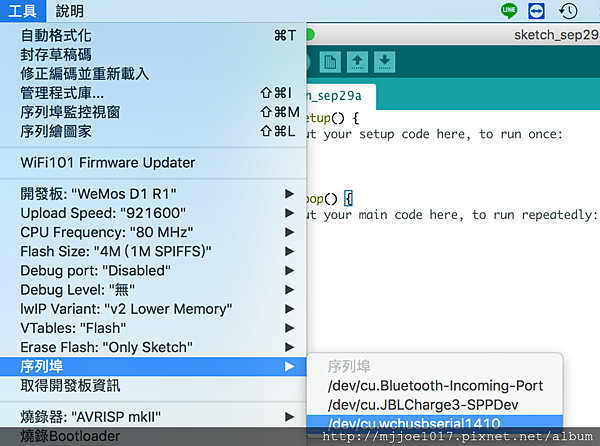600x446 pixels.
Task: Open the LINE menu bar icon
Action: tap(509, 11)
